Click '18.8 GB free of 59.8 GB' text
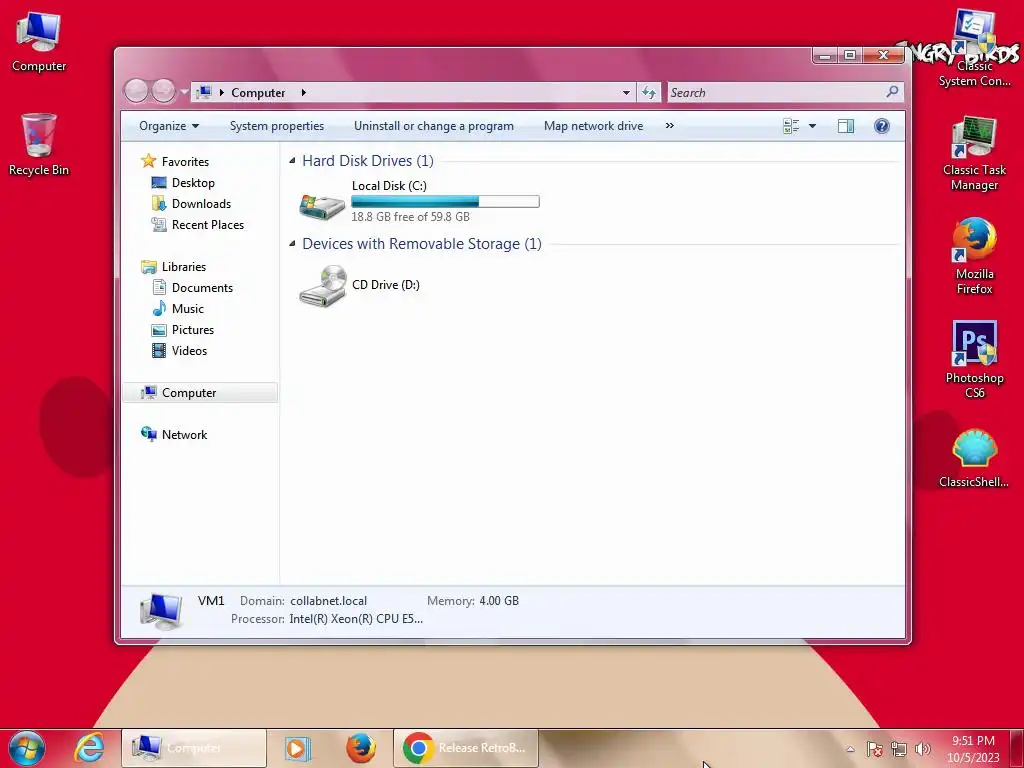1024x768 pixels. [410, 217]
